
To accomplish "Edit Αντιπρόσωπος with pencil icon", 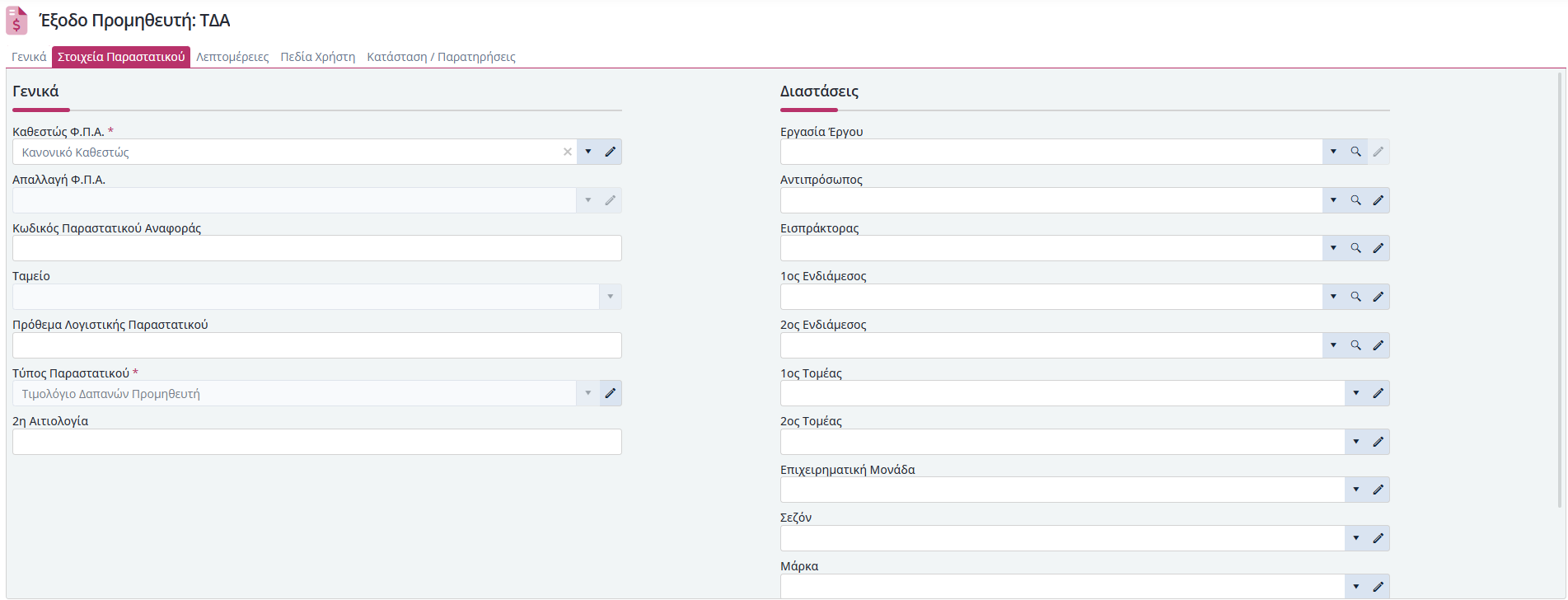I will pos(1378,200).
